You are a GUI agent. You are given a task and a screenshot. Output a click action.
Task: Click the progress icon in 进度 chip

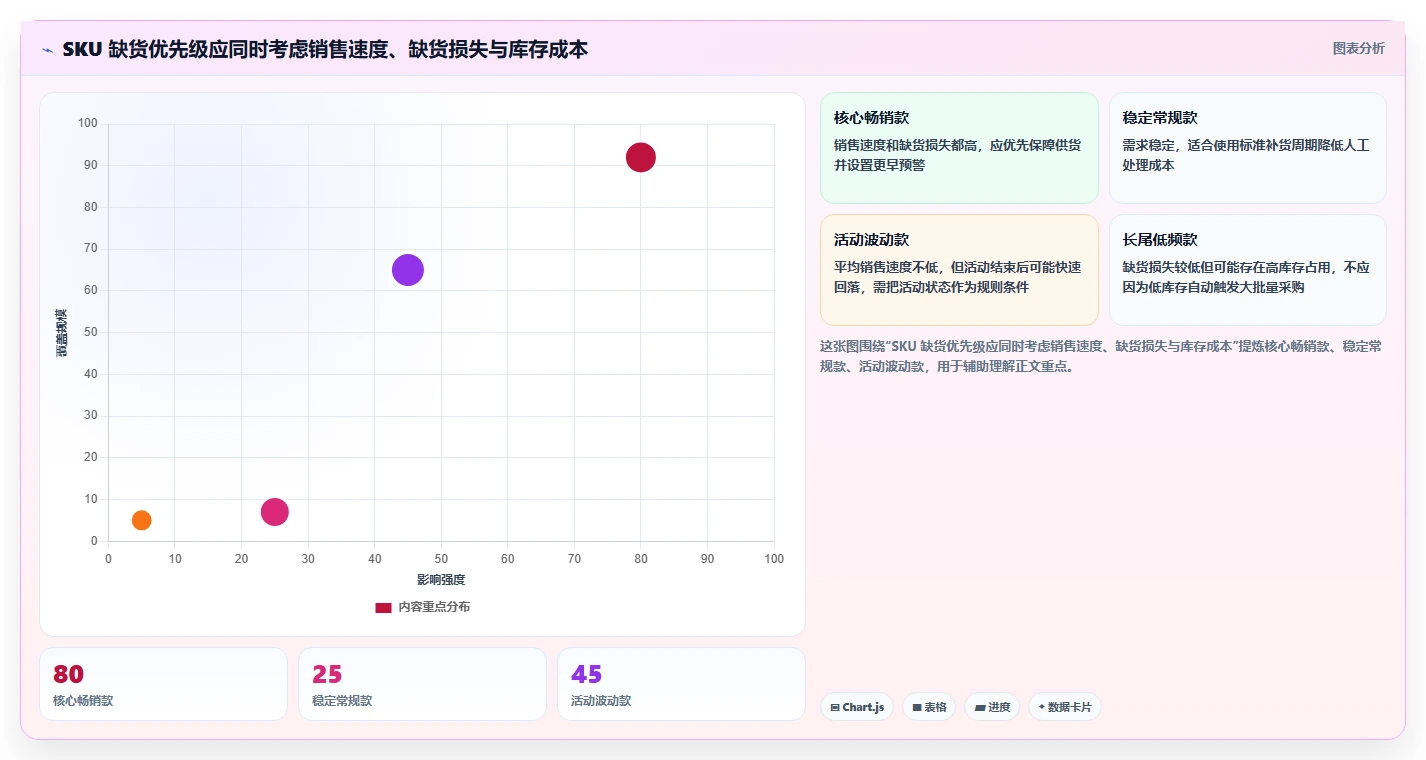pyautogui.click(x=980, y=708)
